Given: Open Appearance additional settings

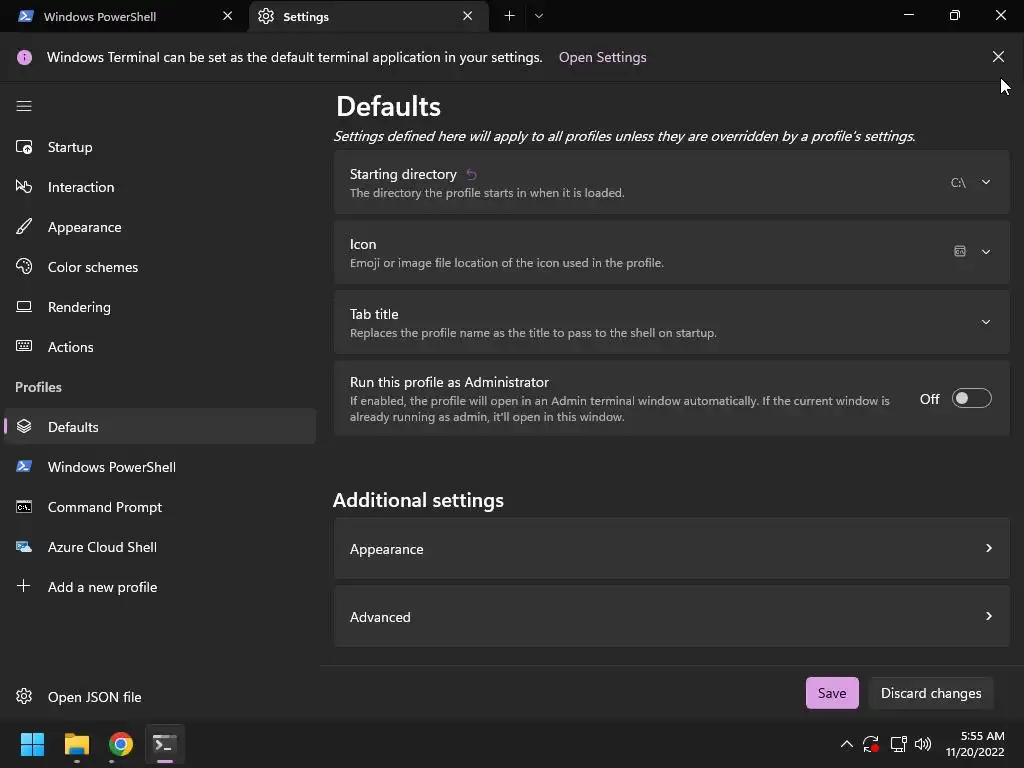Looking at the screenshot, I should (671, 549).
